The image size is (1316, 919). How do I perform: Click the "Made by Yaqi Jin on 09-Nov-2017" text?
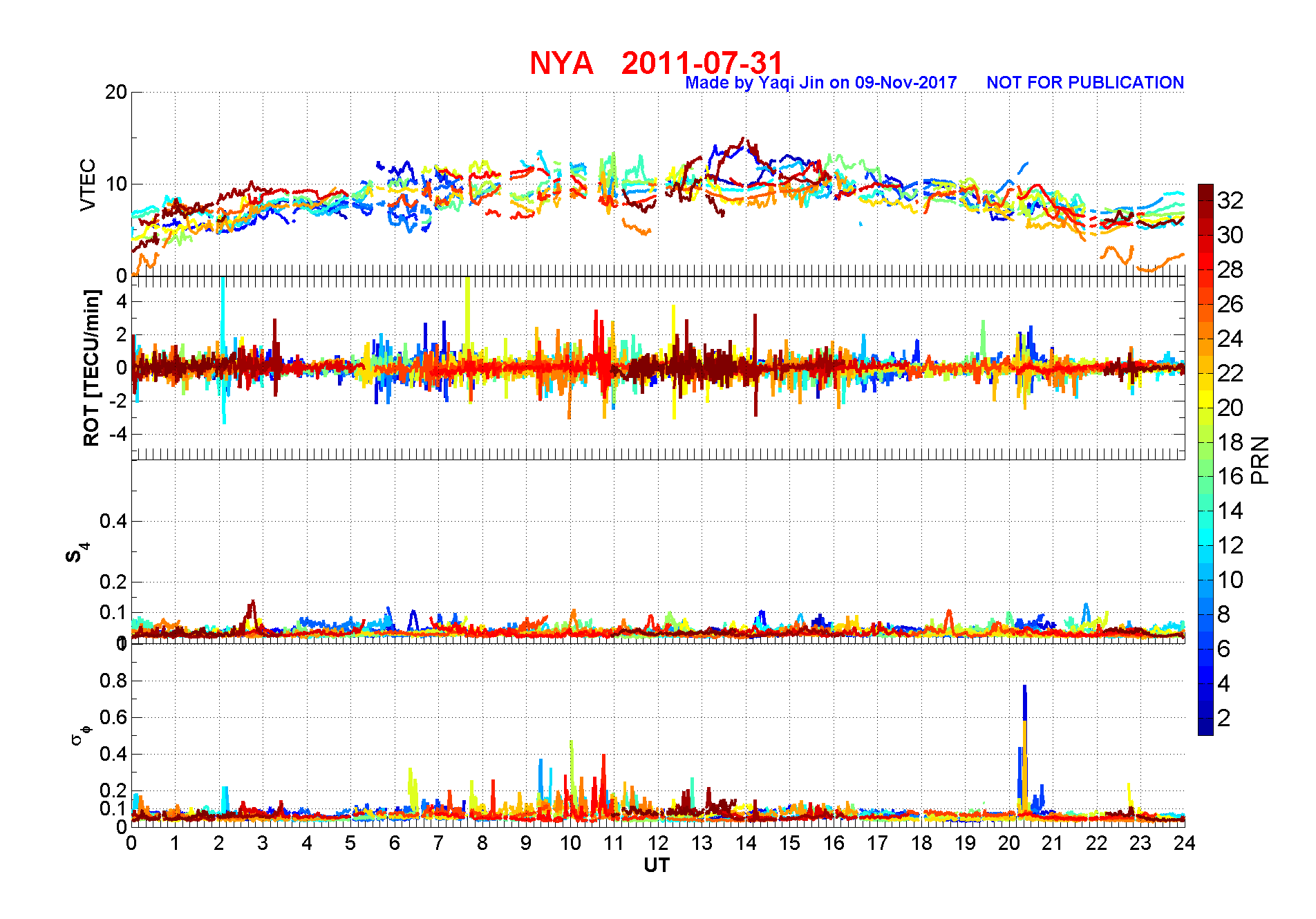[821, 83]
